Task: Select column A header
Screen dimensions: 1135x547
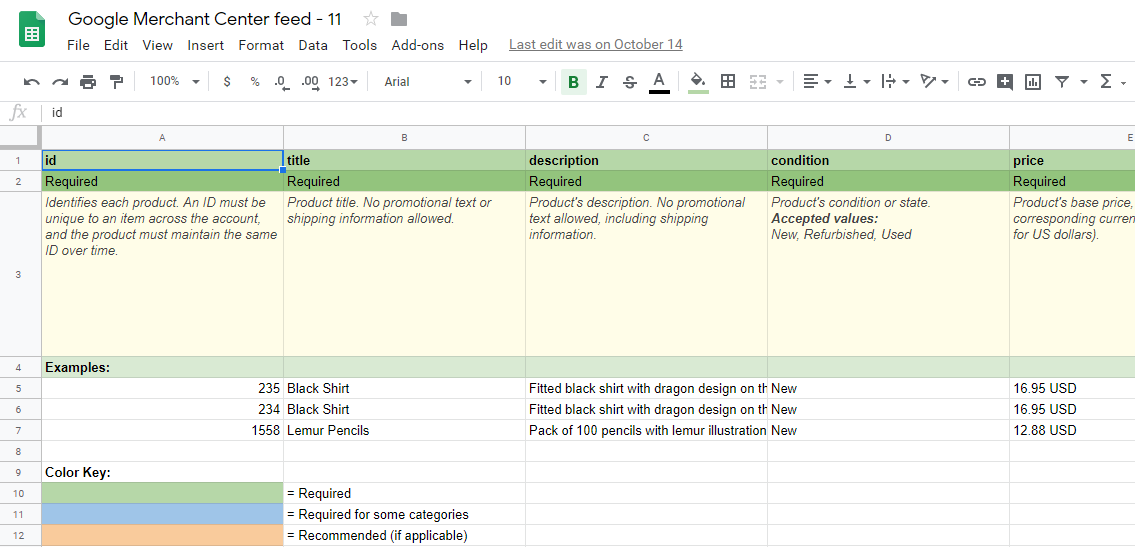Action: coord(162,137)
